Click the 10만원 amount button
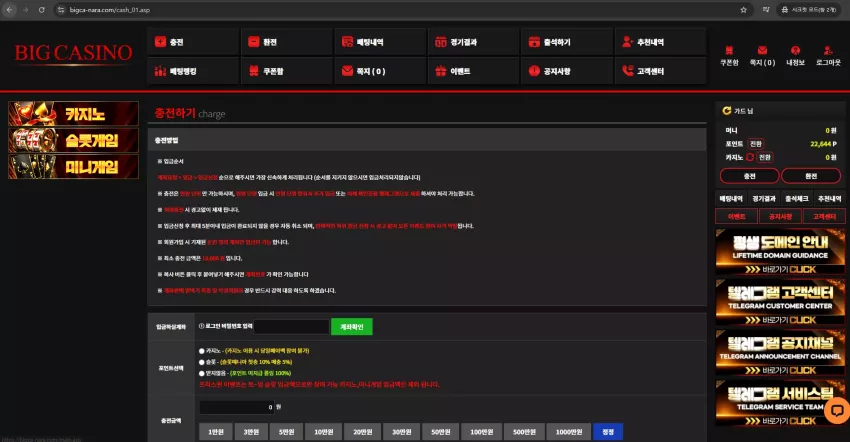Image resolution: width=850 pixels, height=442 pixels. (x=324, y=432)
